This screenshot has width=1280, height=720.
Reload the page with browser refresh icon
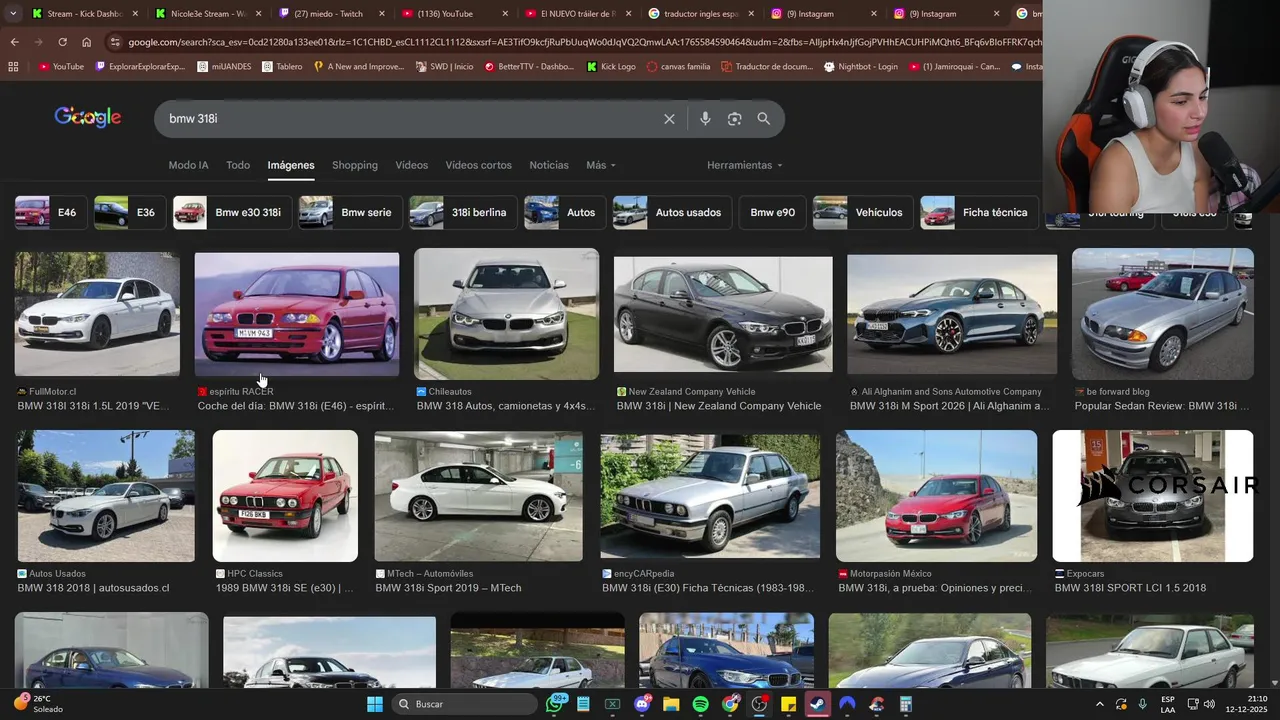coord(62,42)
